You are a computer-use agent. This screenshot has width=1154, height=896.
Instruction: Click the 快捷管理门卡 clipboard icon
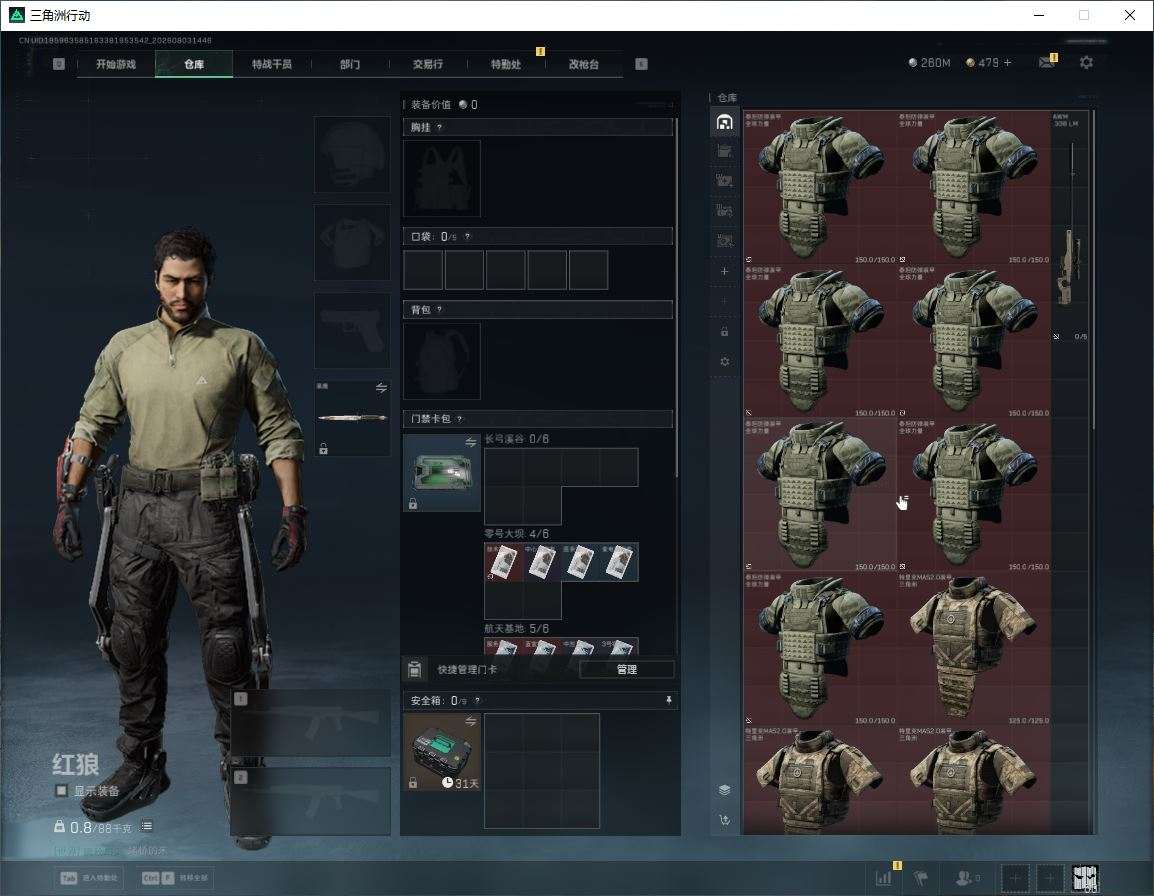click(x=414, y=669)
